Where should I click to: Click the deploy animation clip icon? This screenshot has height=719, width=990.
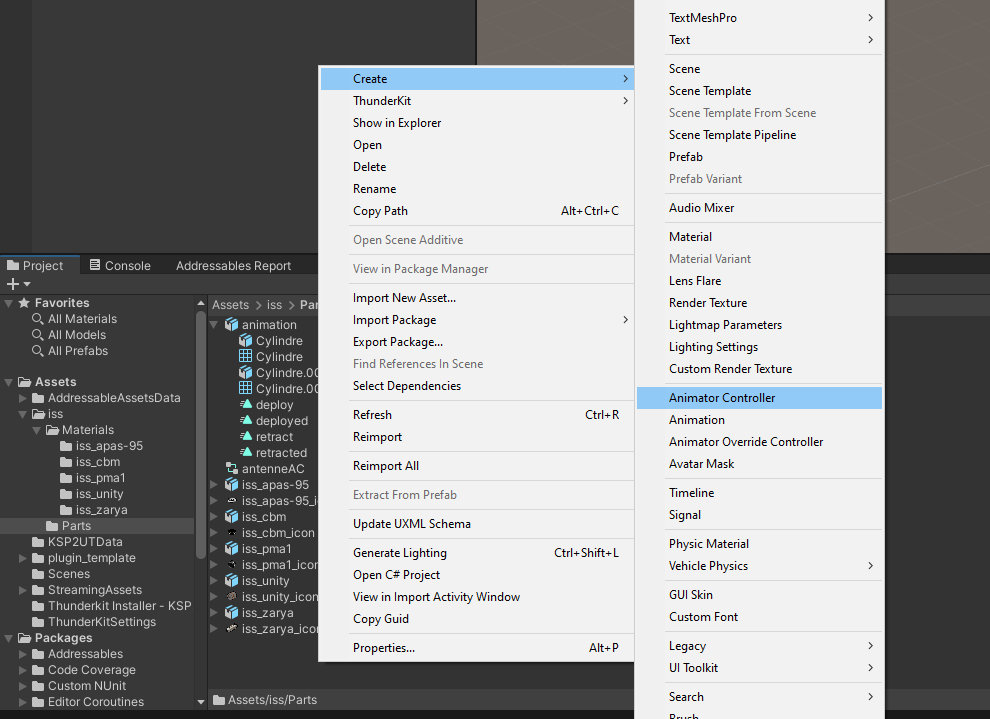pos(246,405)
